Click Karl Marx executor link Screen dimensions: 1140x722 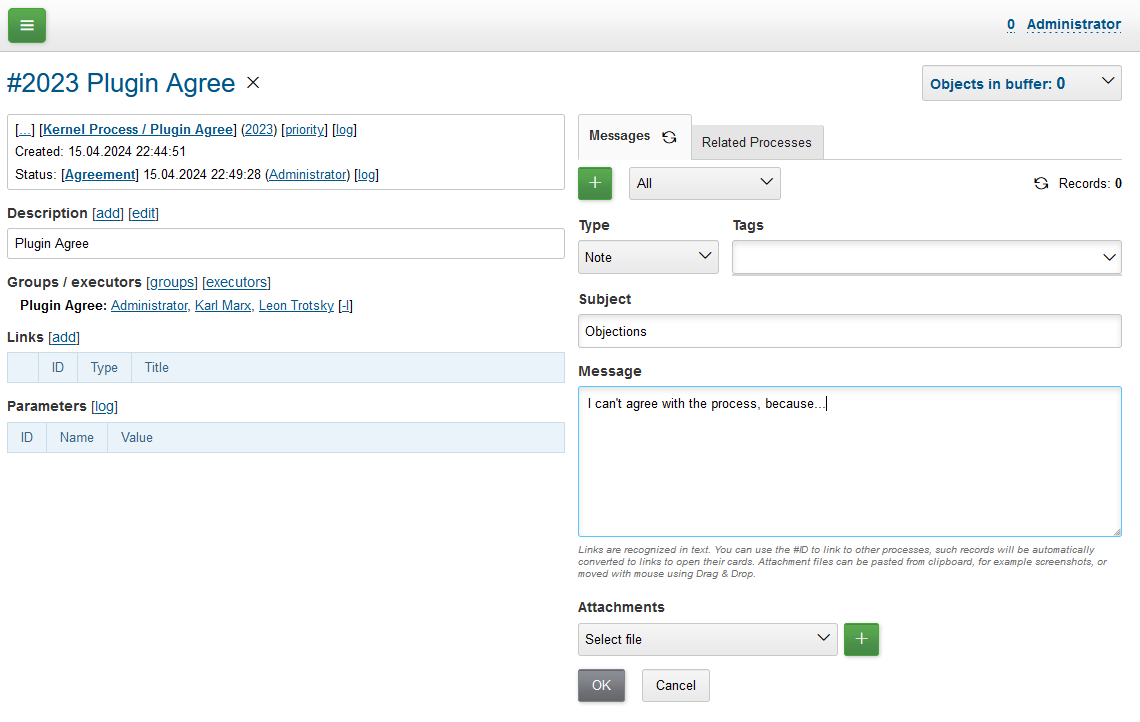point(223,306)
